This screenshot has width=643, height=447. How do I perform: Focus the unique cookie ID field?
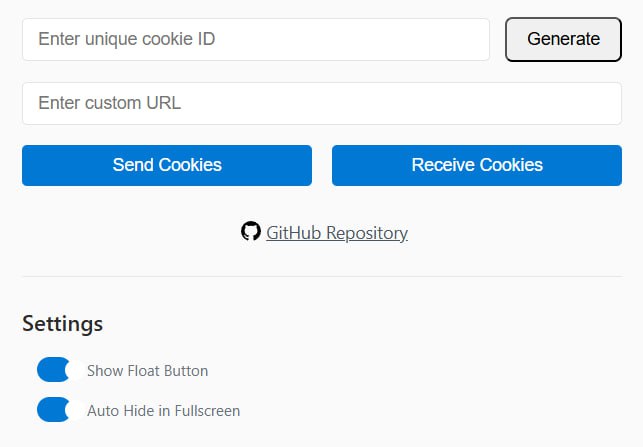[256, 39]
